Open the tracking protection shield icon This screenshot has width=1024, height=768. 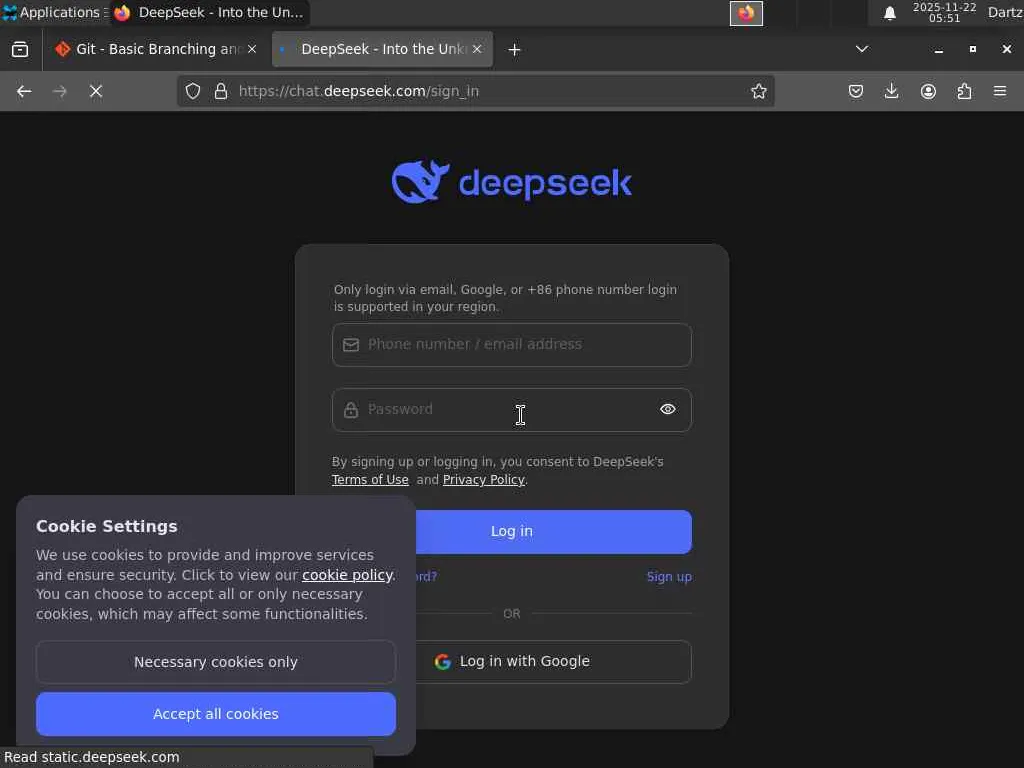193,91
